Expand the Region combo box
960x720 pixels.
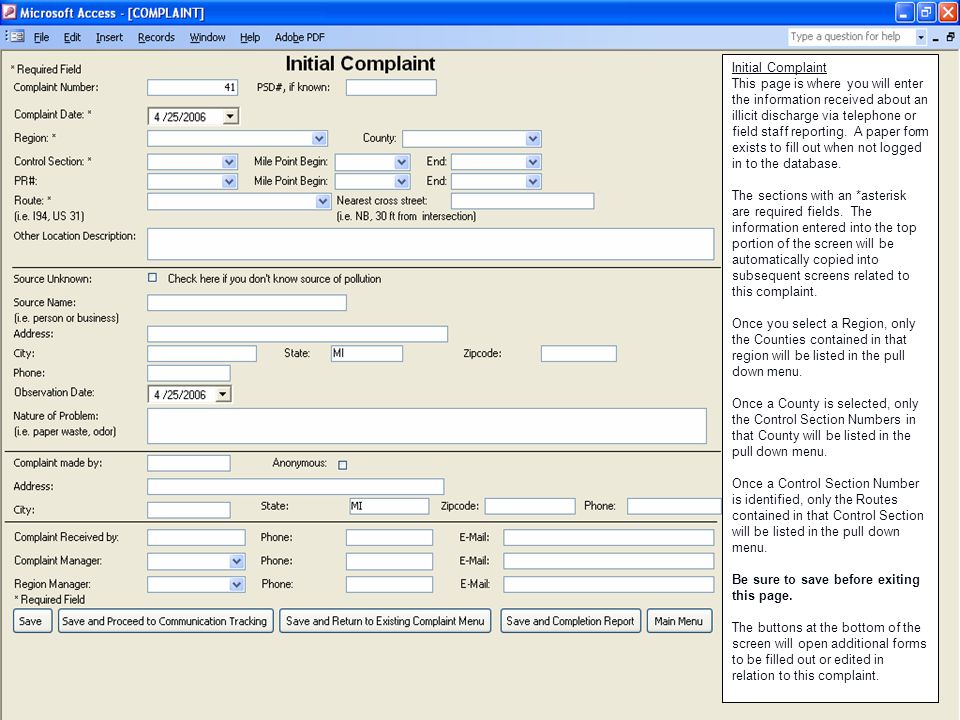(319, 138)
